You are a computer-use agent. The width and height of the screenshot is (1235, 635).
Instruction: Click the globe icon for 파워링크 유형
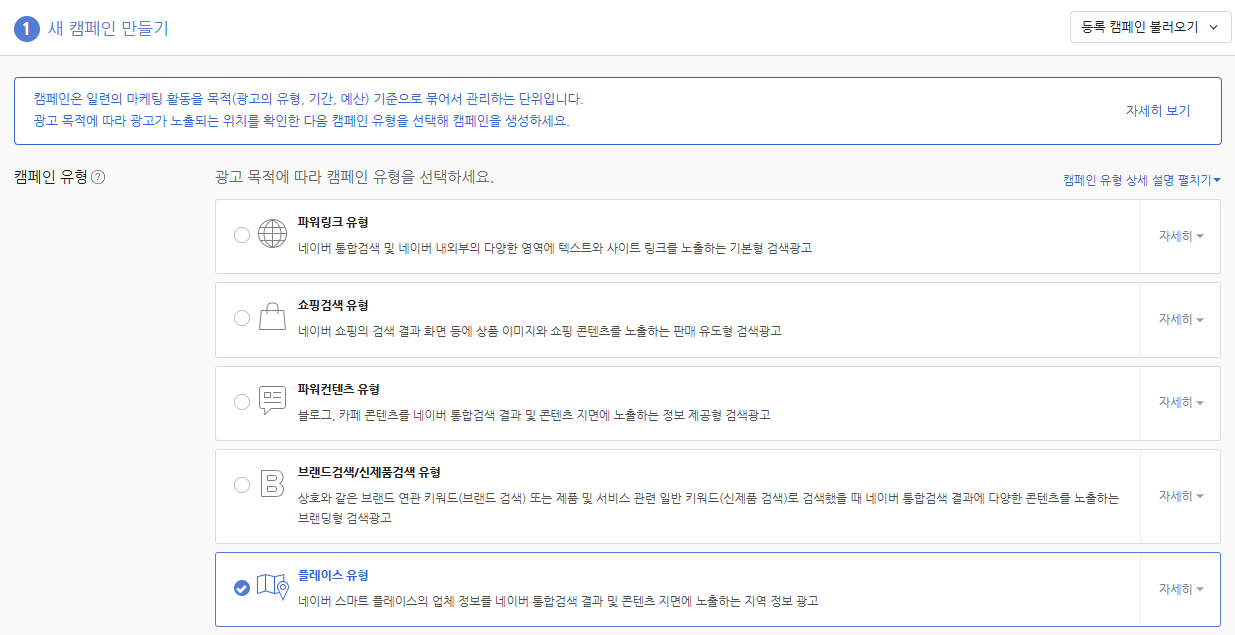tap(272, 234)
